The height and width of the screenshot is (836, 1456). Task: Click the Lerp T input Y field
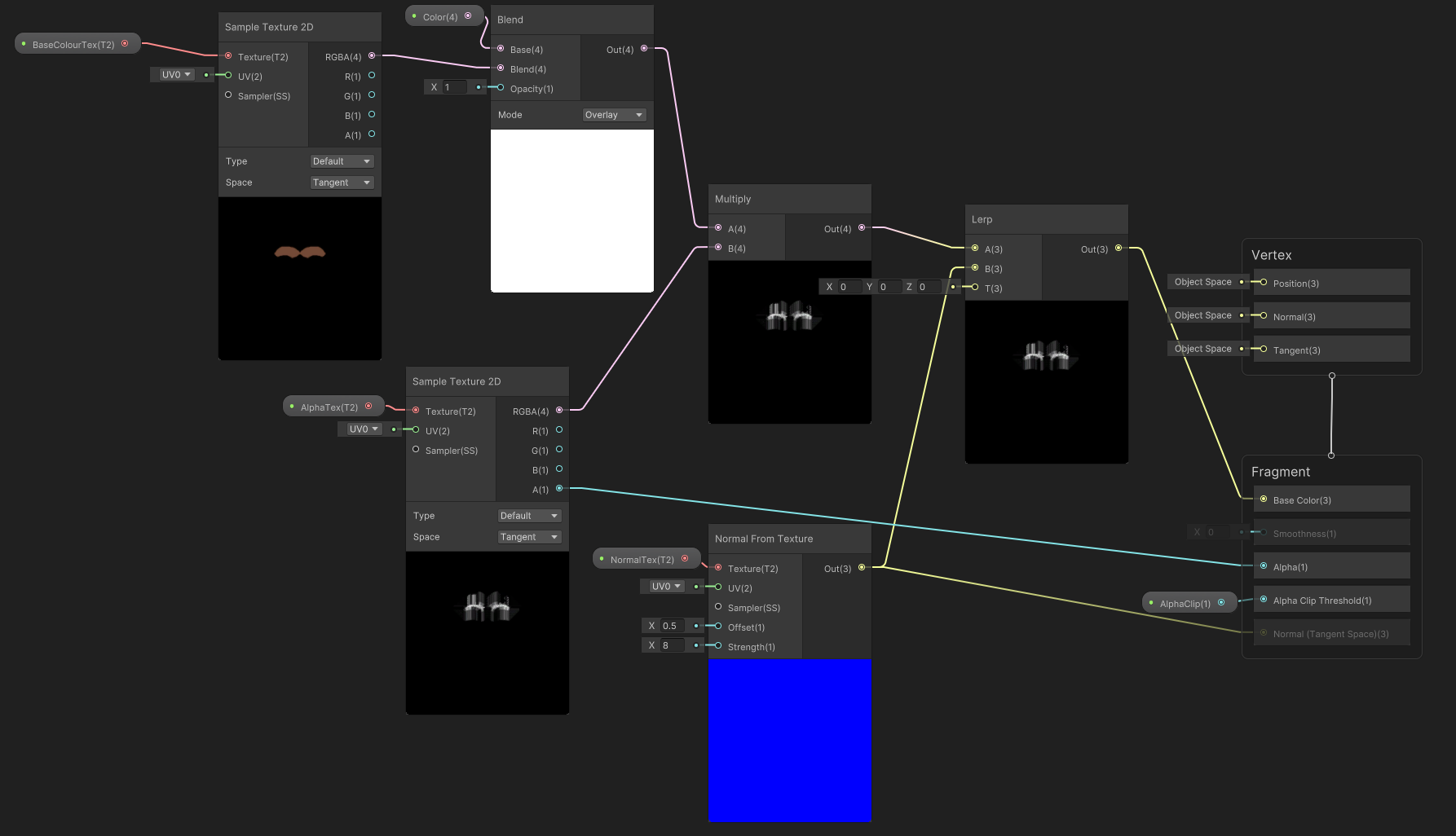[x=889, y=287]
